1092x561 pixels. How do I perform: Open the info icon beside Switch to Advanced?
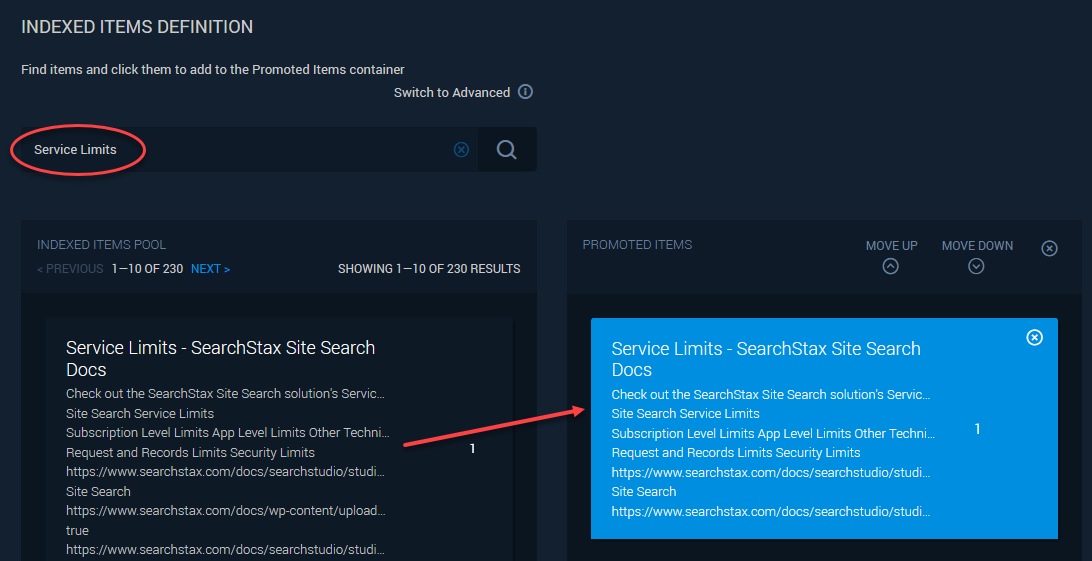(526, 92)
